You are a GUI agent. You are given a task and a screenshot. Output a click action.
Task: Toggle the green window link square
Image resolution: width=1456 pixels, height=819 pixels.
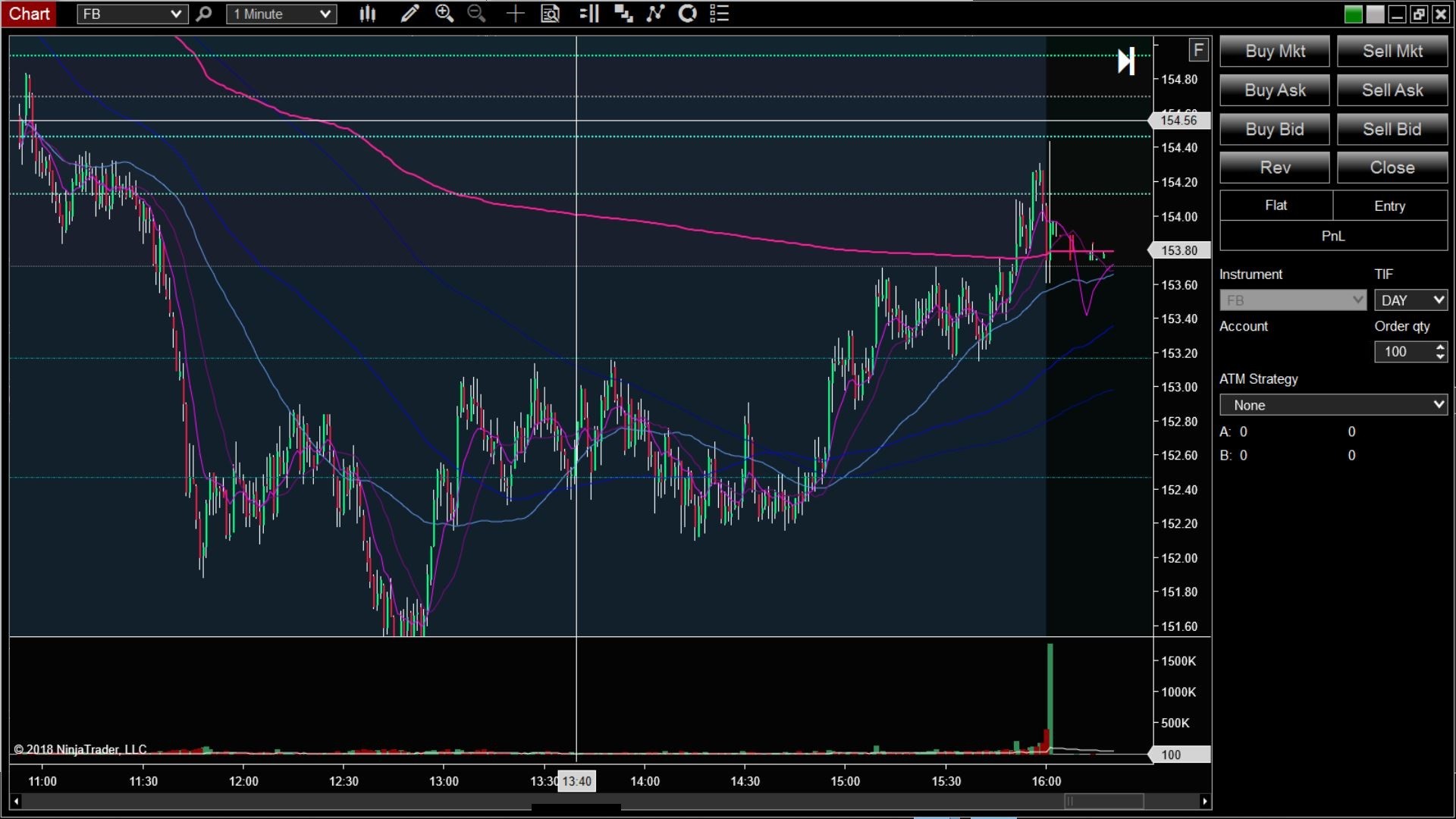point(1353,14)
